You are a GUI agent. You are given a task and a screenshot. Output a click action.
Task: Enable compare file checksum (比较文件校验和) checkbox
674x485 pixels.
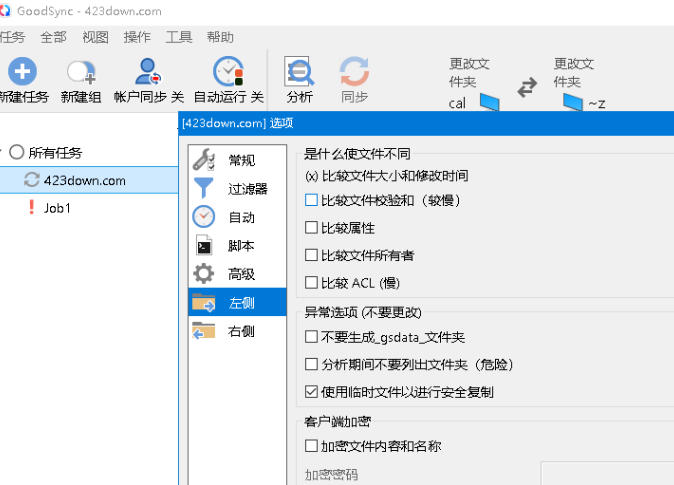(311, 200)
